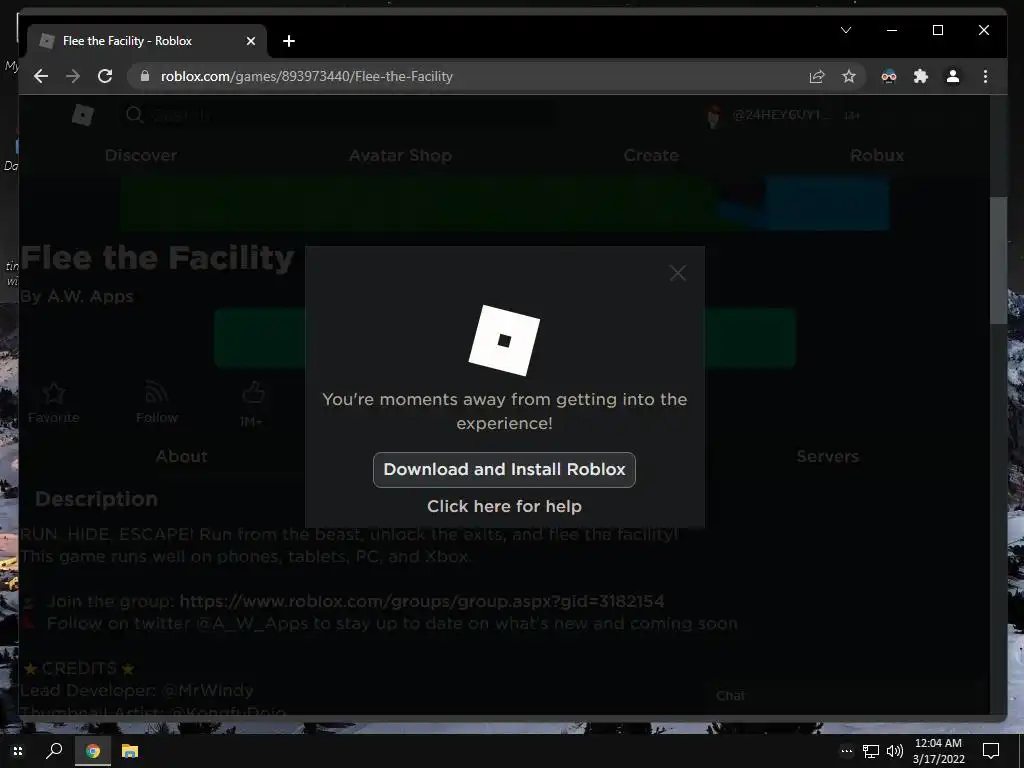
Task: Open the Chrome profile avatar icon
Action: tap(953, 76)
